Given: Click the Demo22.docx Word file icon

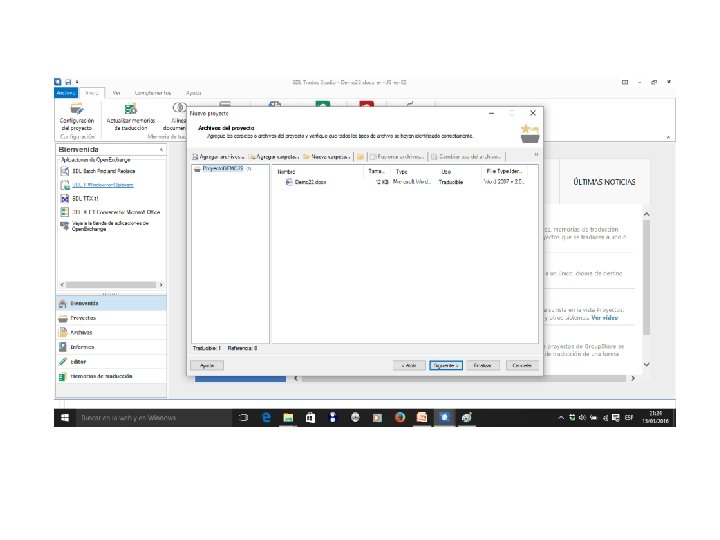Looking at the screenshot, I should 289,182.
